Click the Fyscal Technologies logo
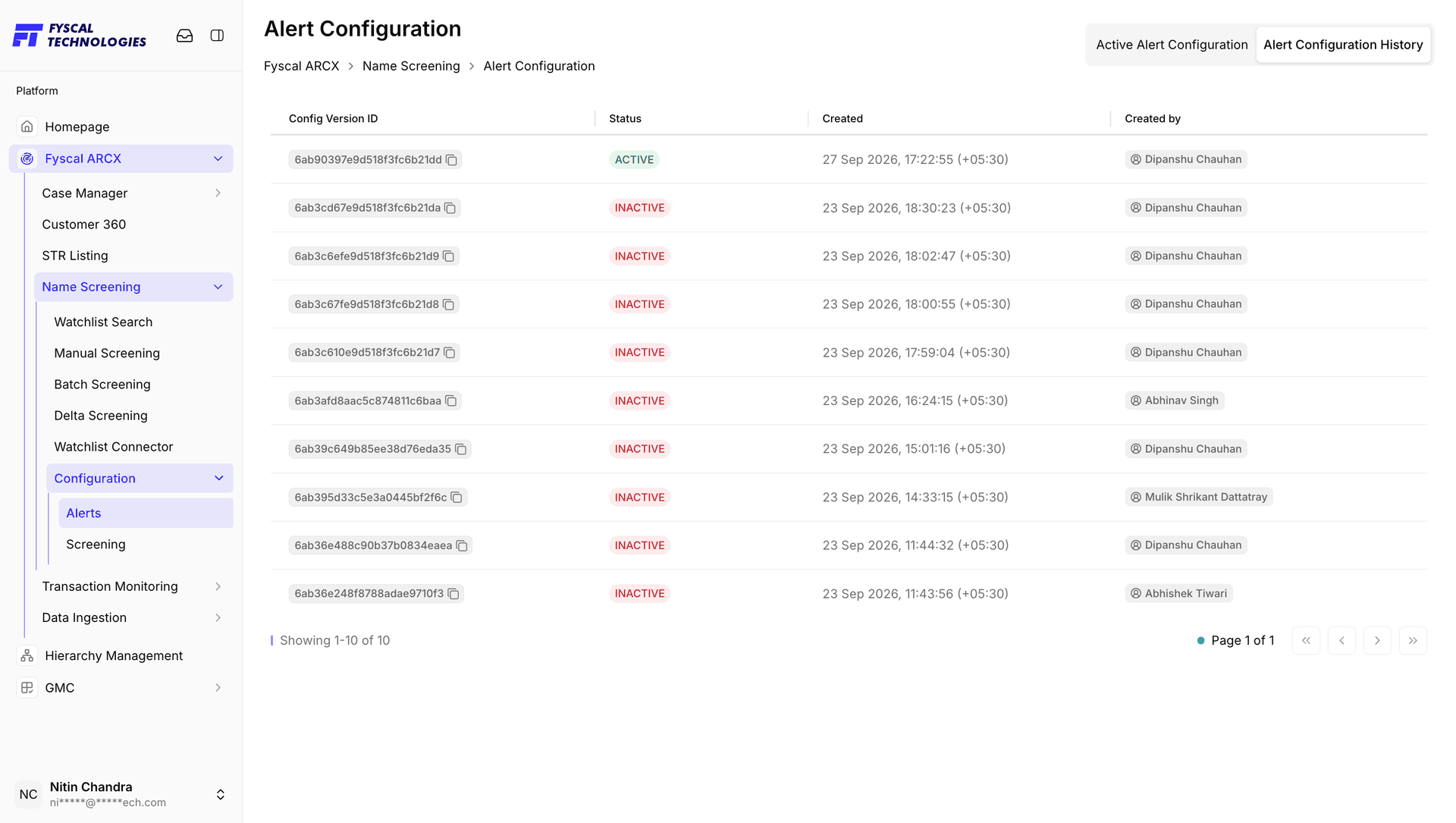This screenshot has height=823, width=1456. (x=80, y=36)
